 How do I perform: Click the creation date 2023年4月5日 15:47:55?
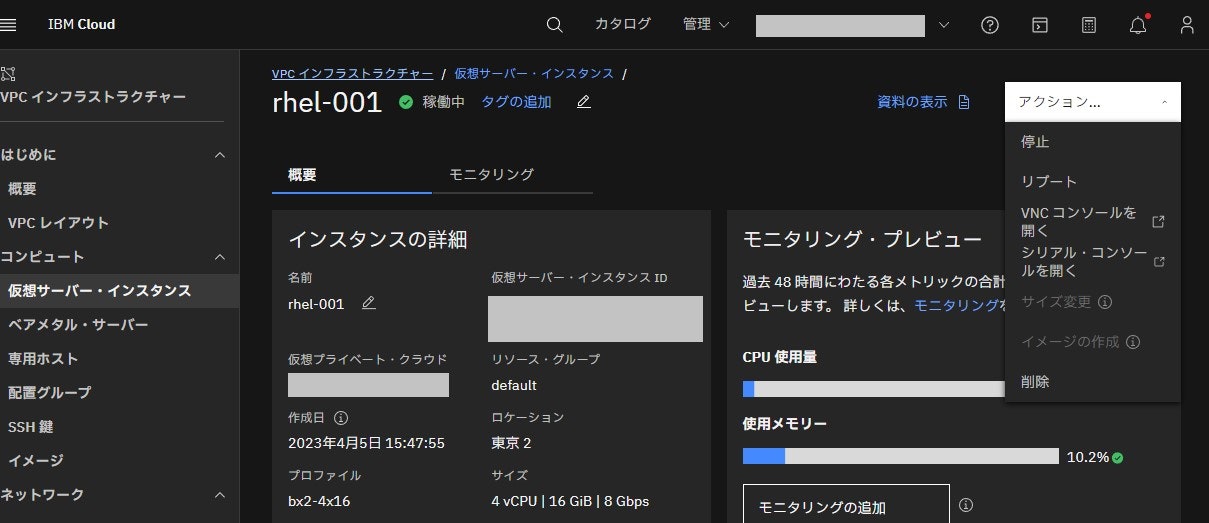click(x=366, y=443)
